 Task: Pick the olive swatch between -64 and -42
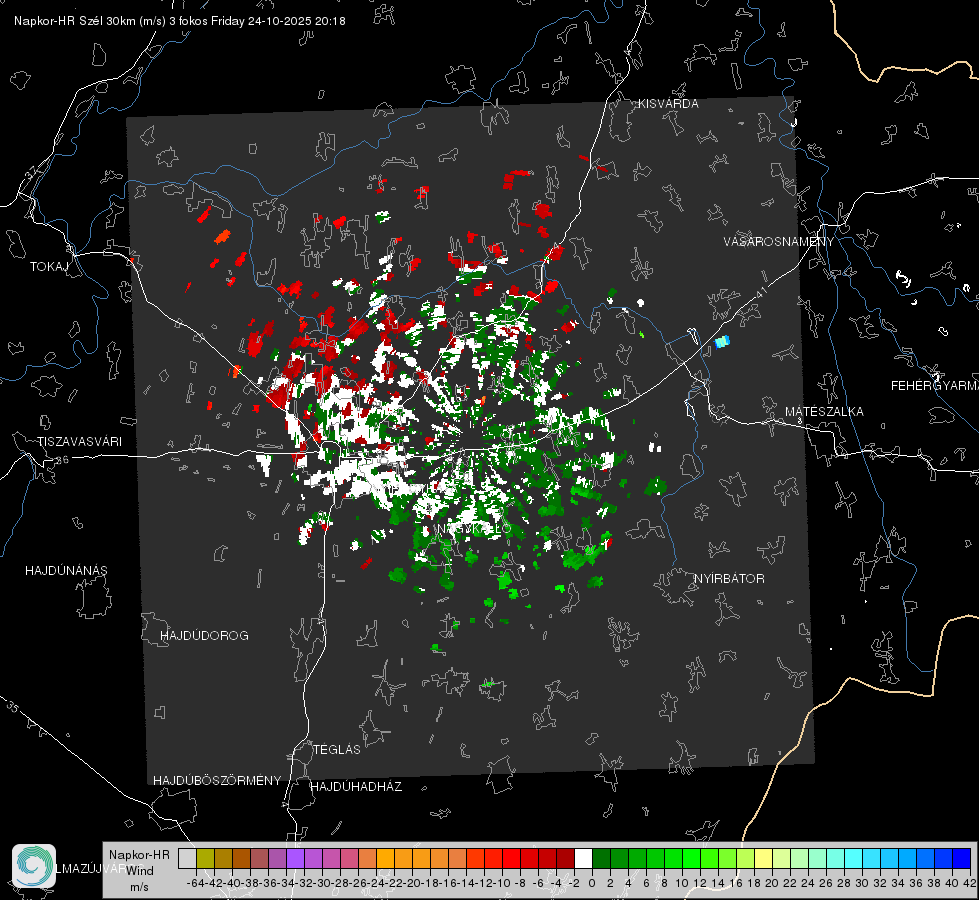click(205, 858)
